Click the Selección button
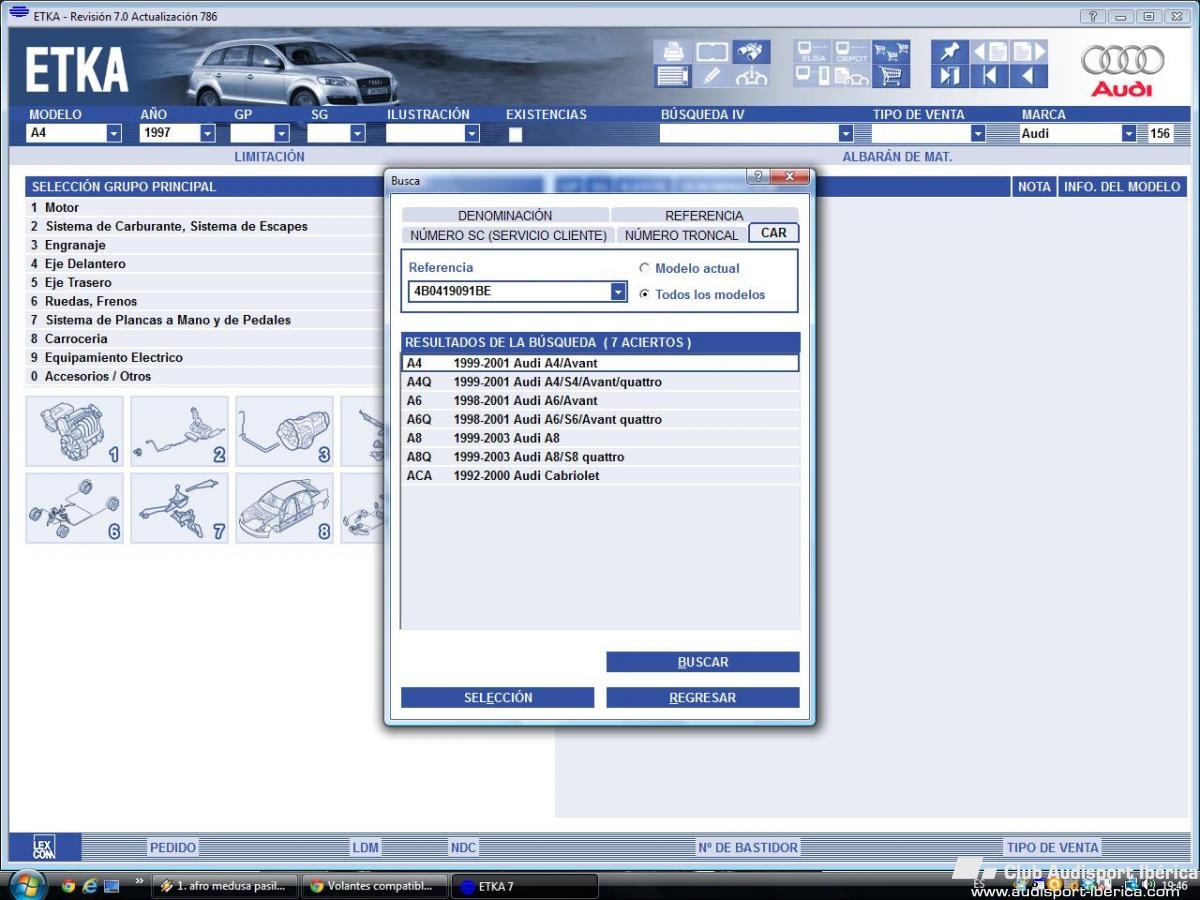Viewport: 1200px width, 900px height. coord(498,698)
